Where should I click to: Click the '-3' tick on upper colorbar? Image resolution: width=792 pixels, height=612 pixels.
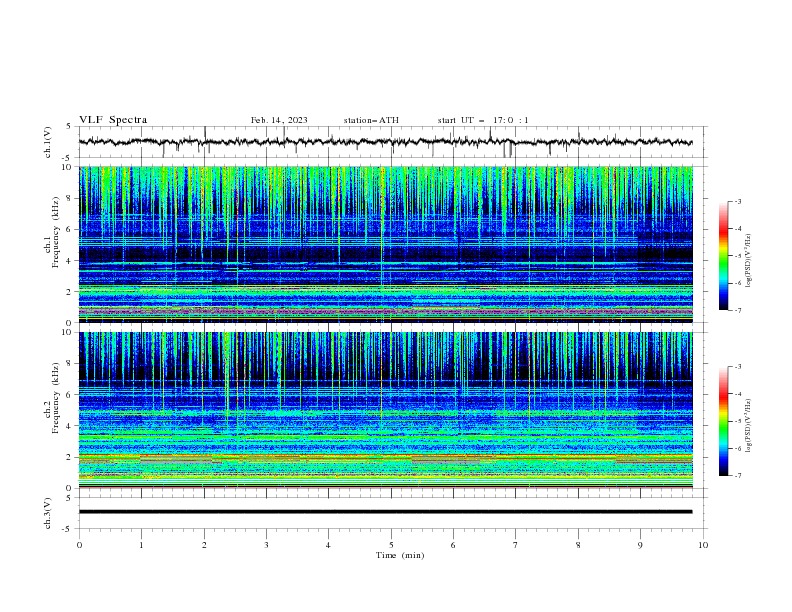click(x=737, y=201)
